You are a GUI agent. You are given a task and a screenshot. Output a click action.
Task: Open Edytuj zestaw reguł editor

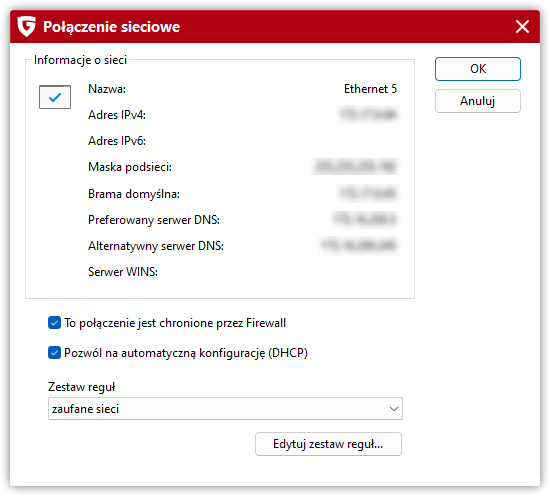[x=328, y=444]
